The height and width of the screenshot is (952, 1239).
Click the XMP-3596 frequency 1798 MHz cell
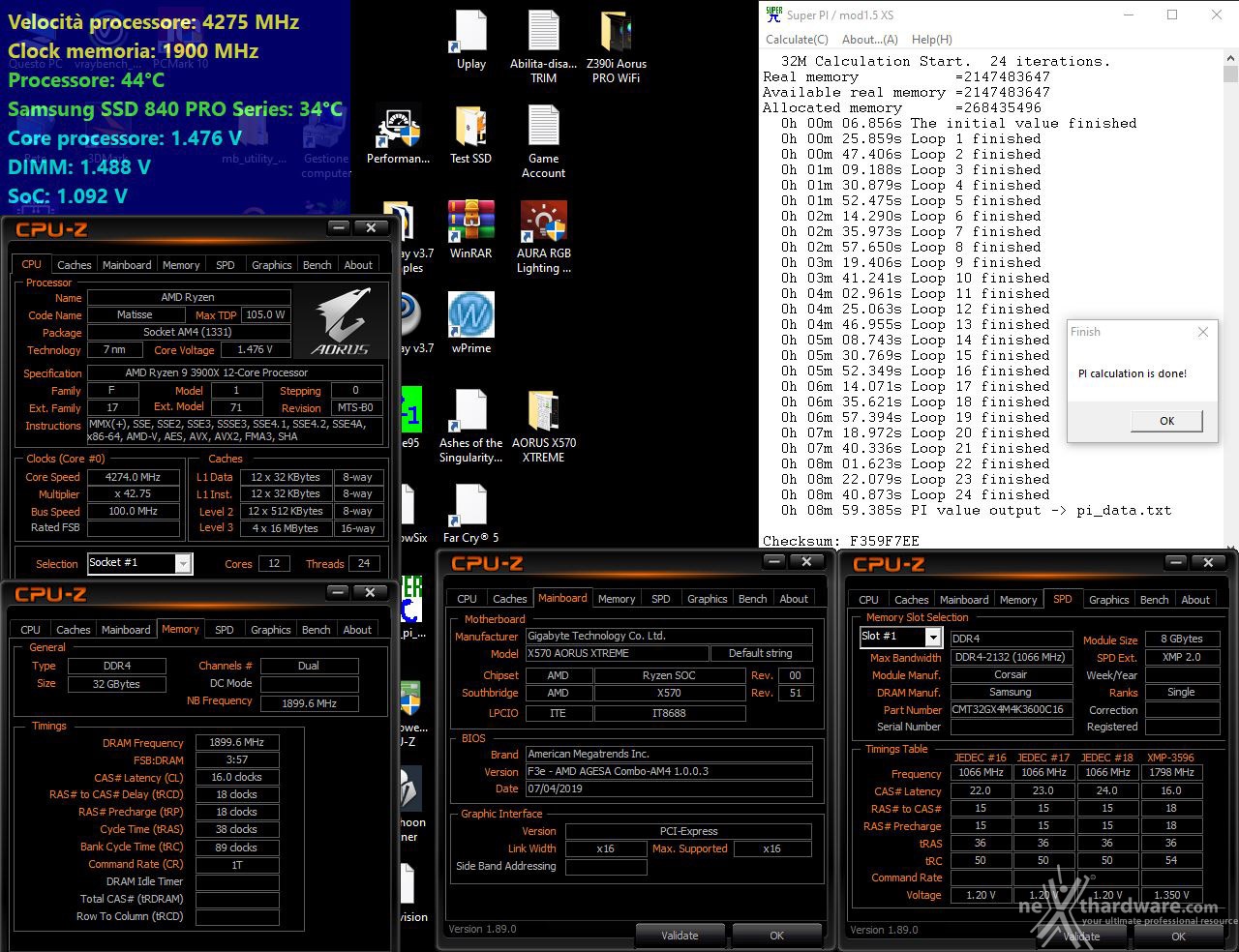pyautogui.click(x=1171, y=772)
